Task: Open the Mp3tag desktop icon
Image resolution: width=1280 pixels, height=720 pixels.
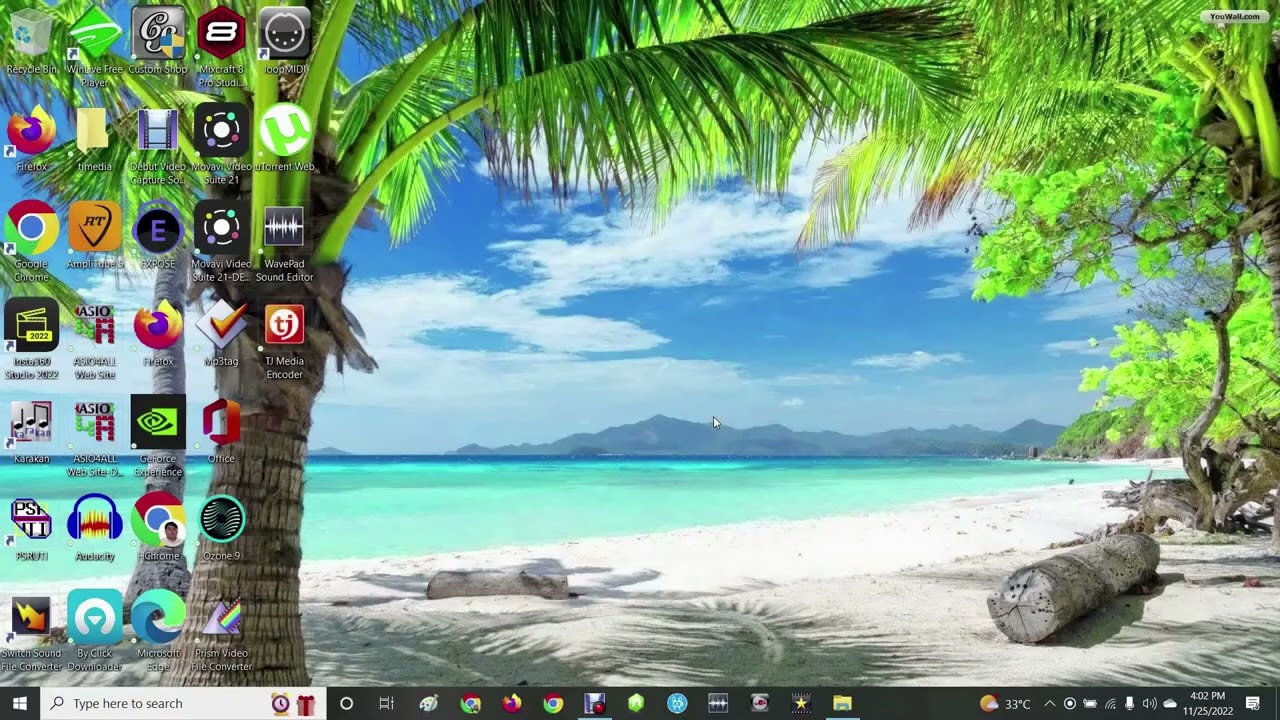Action: (x=221, y=333)
